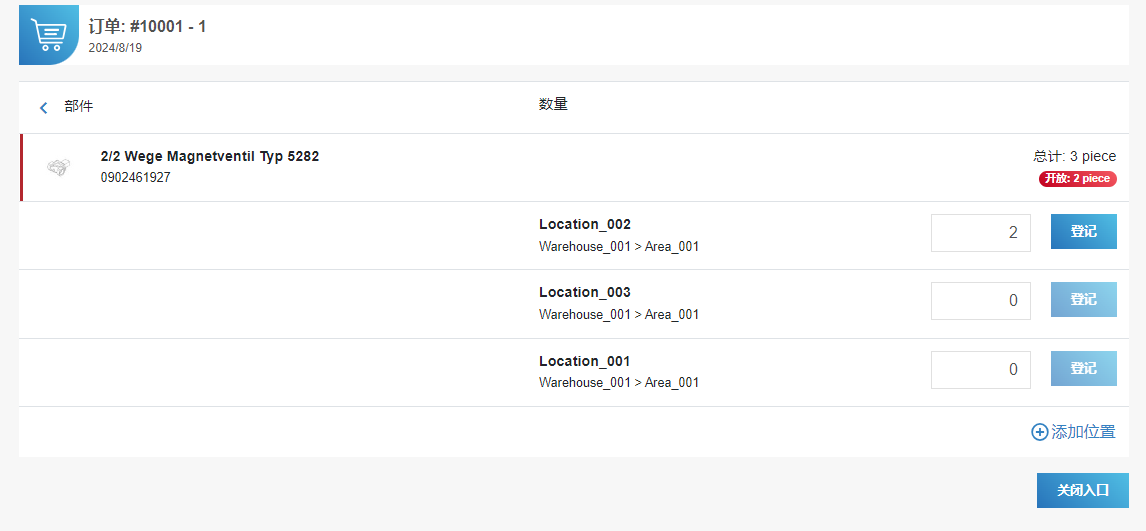Focus the quantity field for Location_002
Image resolution: width=1146 pixels, height=531 pixels.
(x=980, y=233)
